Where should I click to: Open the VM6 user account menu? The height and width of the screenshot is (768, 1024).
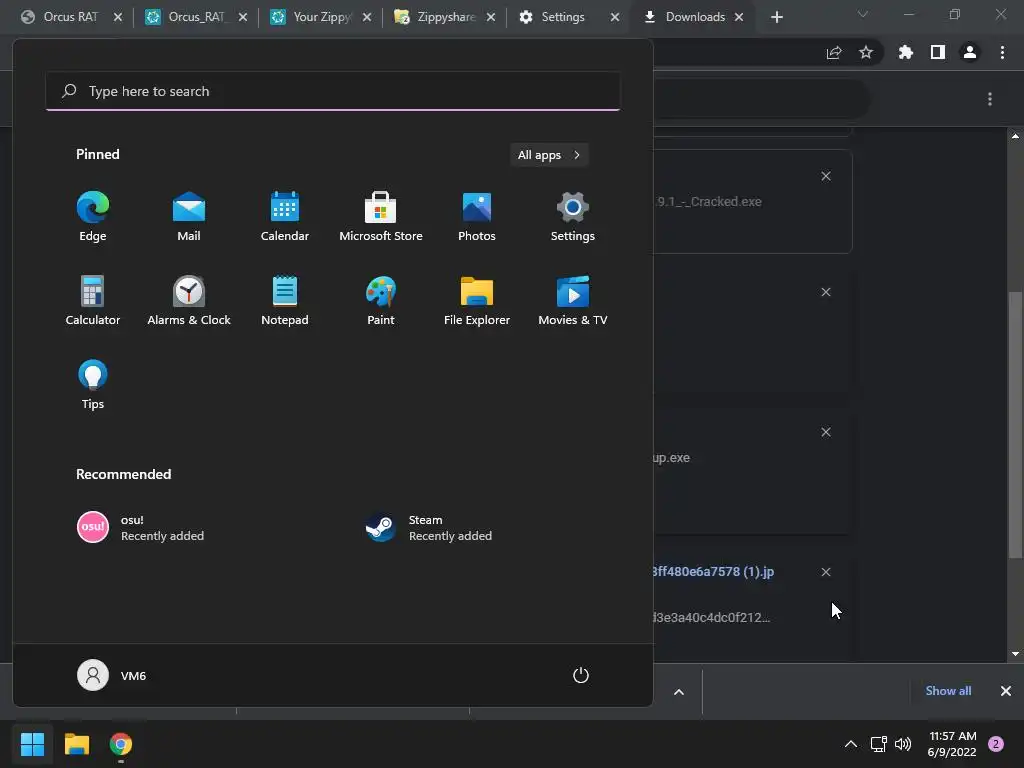click(112, 675)
